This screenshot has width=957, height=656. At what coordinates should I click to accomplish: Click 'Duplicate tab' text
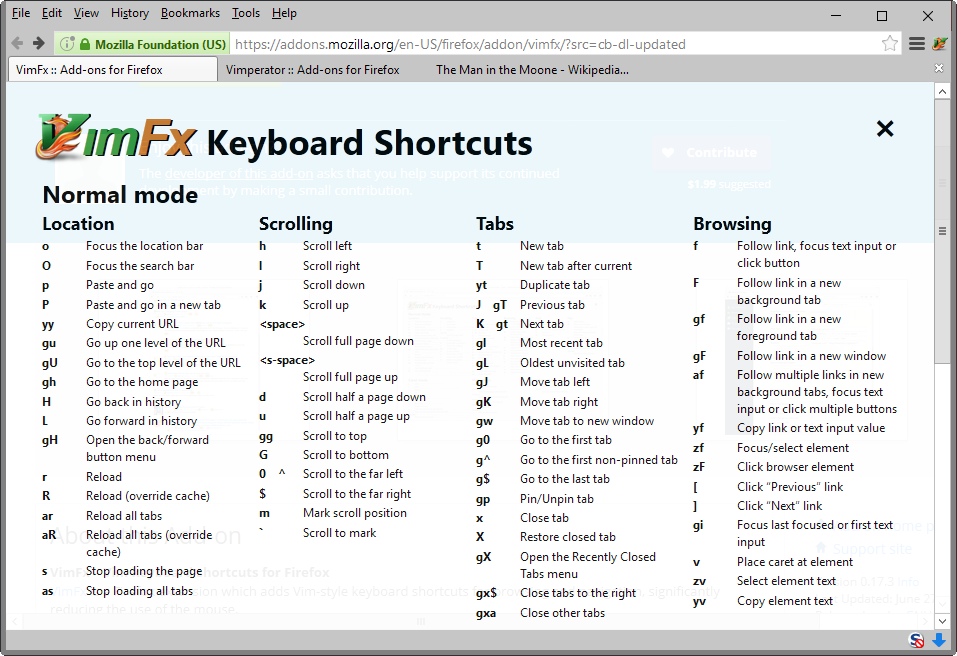554,285
